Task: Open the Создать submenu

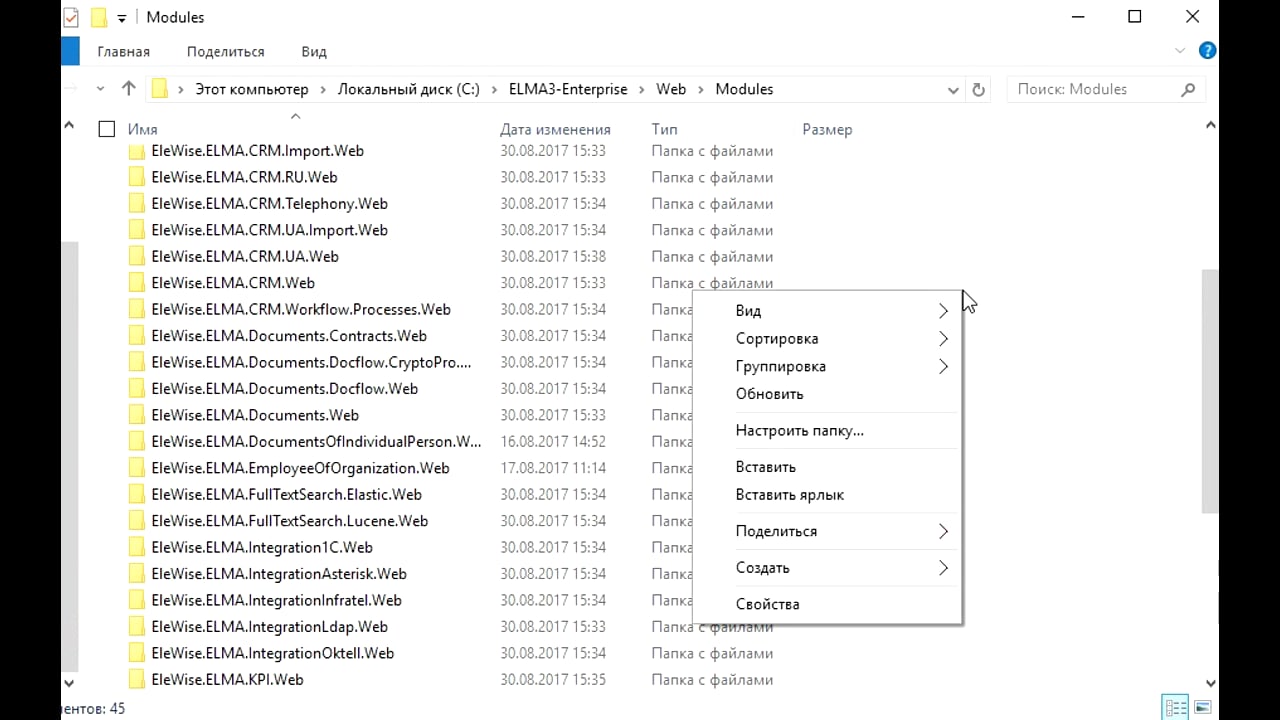Action: tap(828, 568)
